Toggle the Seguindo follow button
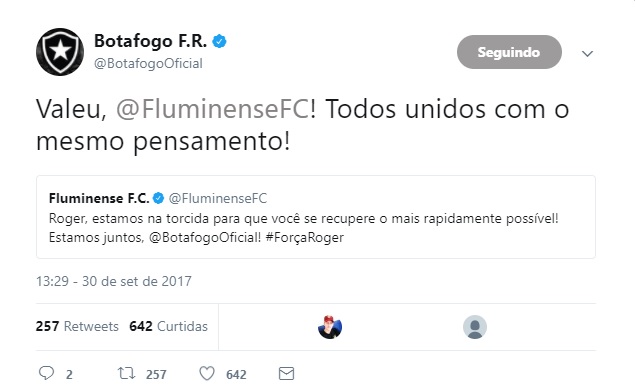 click(509, 52)
